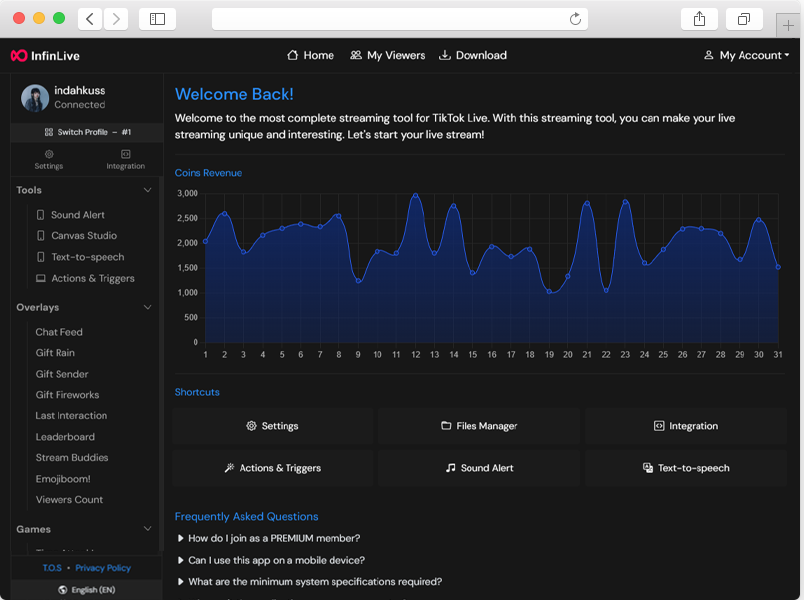Screen dimensions: 804x600
Task: Open Settings gear icon in sidebar
Action: [x=48, y=154]
